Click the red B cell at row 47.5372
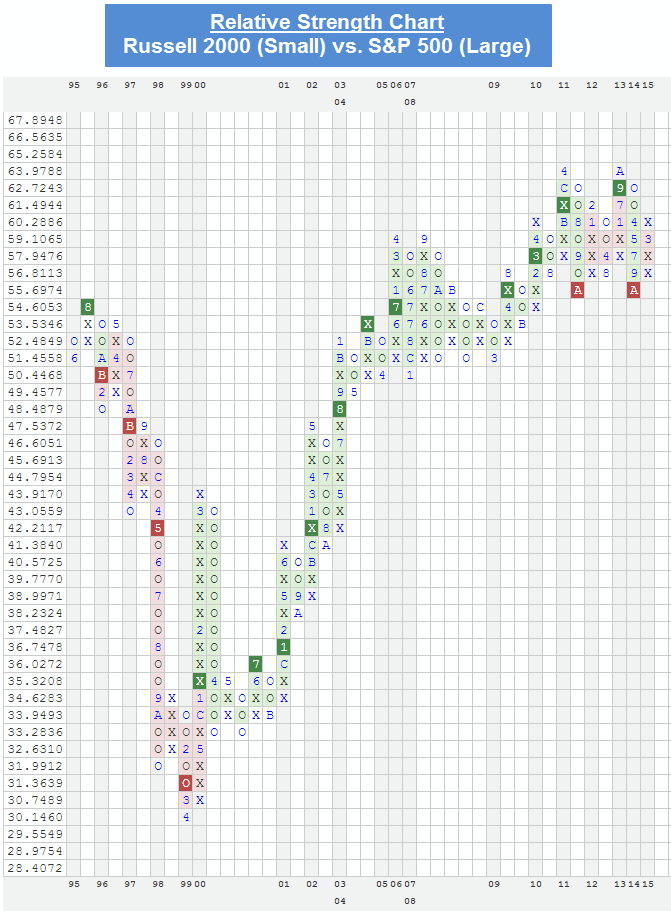Image resolution: width=671 pixels, height=914 pixels. (130, 425)
